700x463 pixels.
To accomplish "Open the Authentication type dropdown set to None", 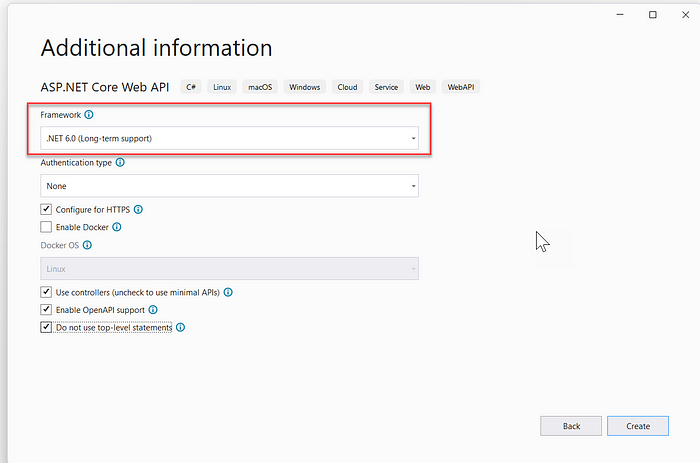I will click(229, 186).
